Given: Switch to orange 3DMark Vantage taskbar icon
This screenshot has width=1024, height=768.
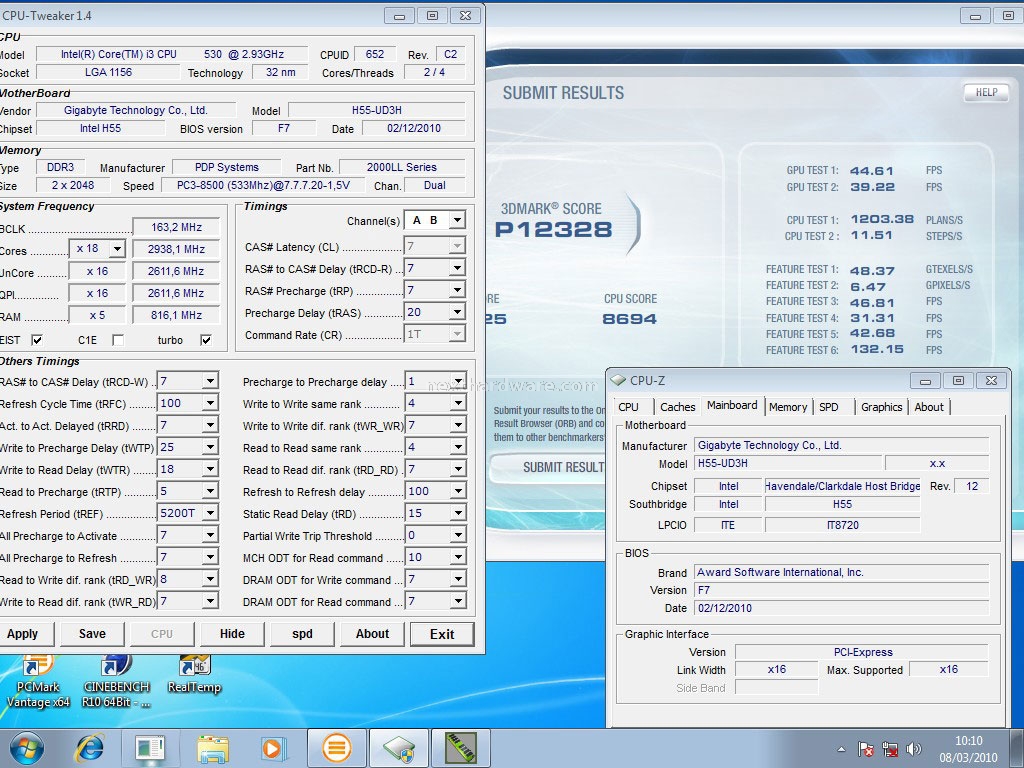Looking at the screenshot, I should coord(337,748).
